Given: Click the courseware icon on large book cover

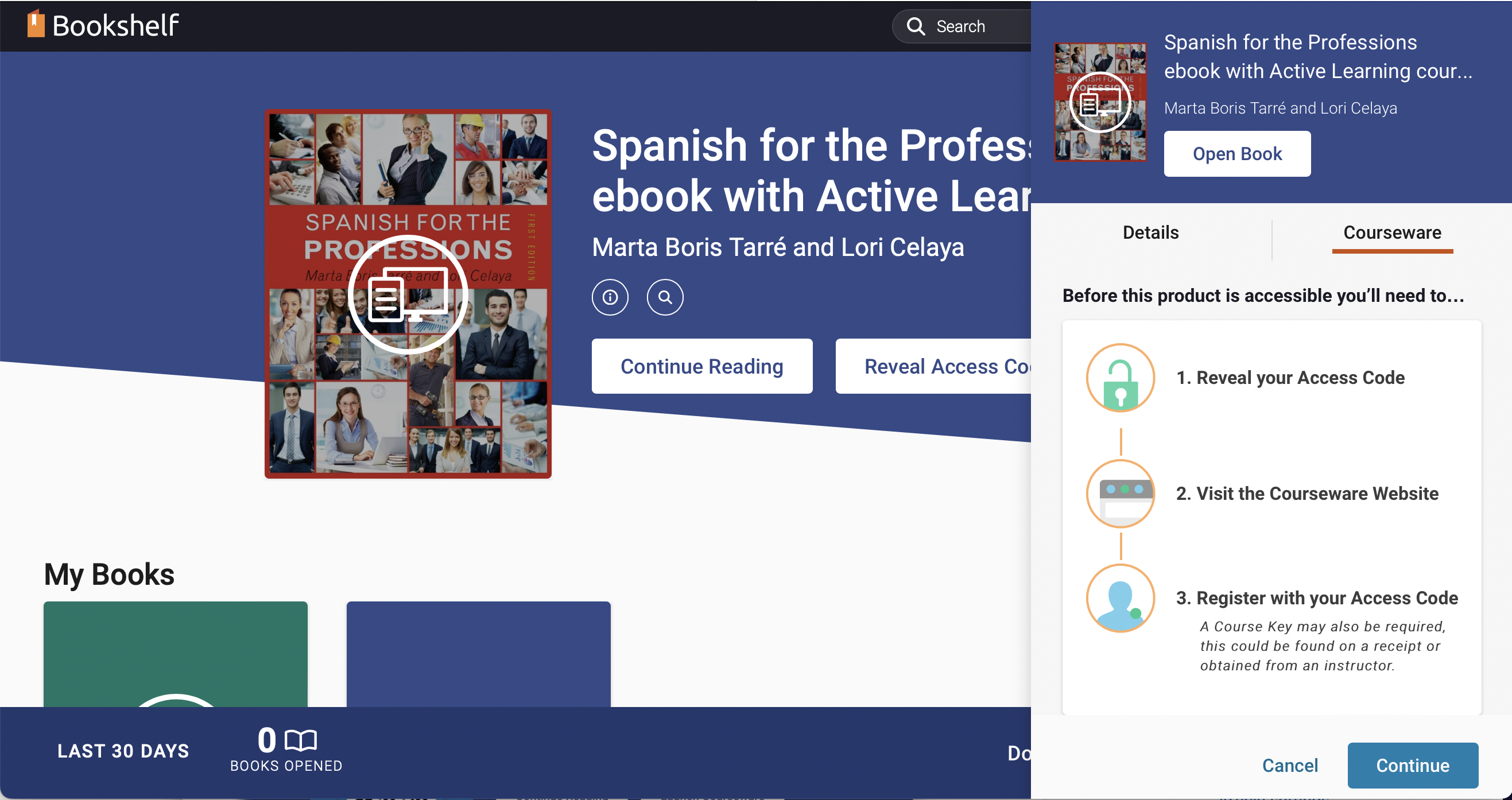Looking at the screenshot, I should pyautogui.click(x=408, y=293).
